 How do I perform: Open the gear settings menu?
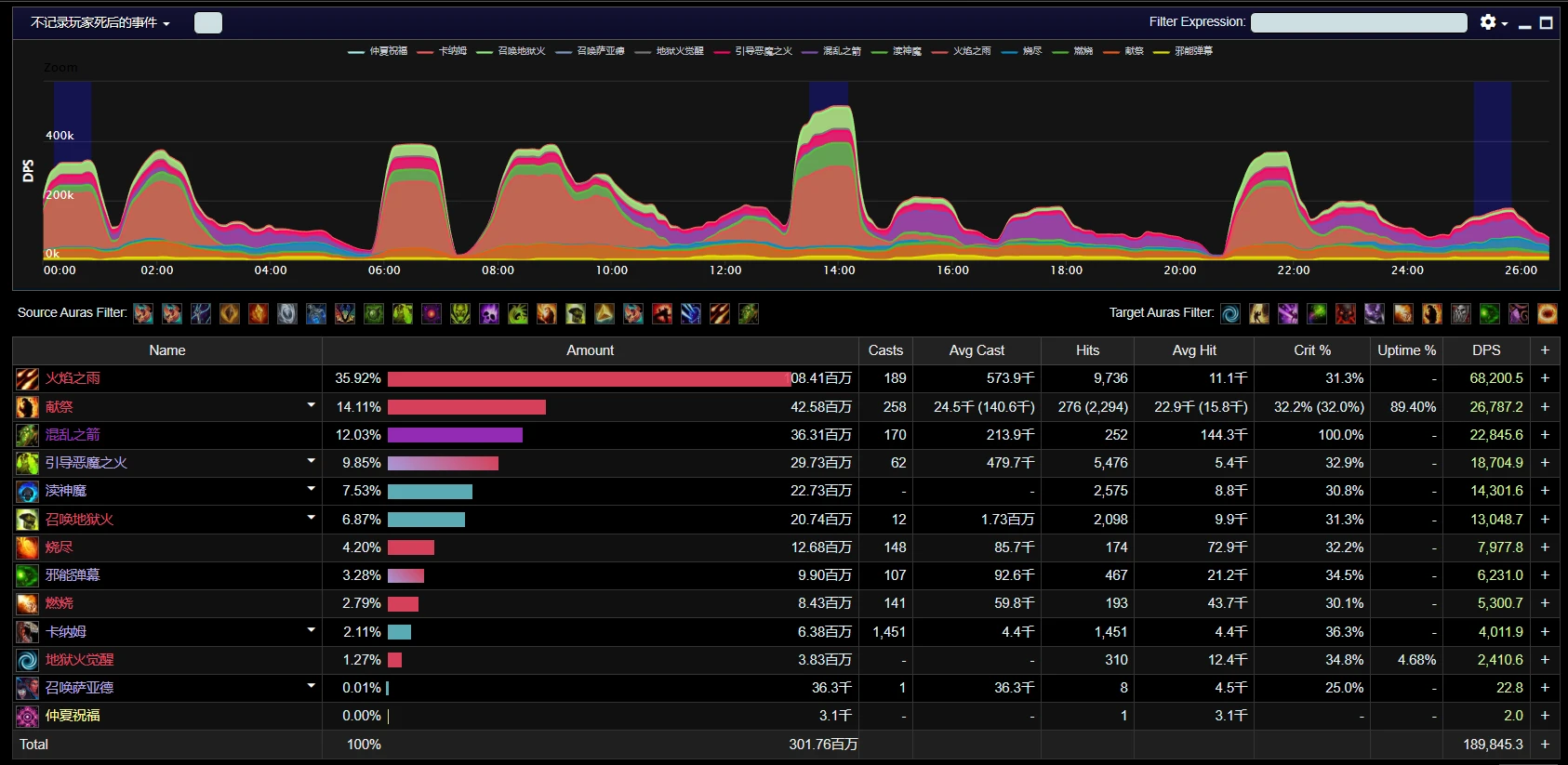coord(1493,22)
